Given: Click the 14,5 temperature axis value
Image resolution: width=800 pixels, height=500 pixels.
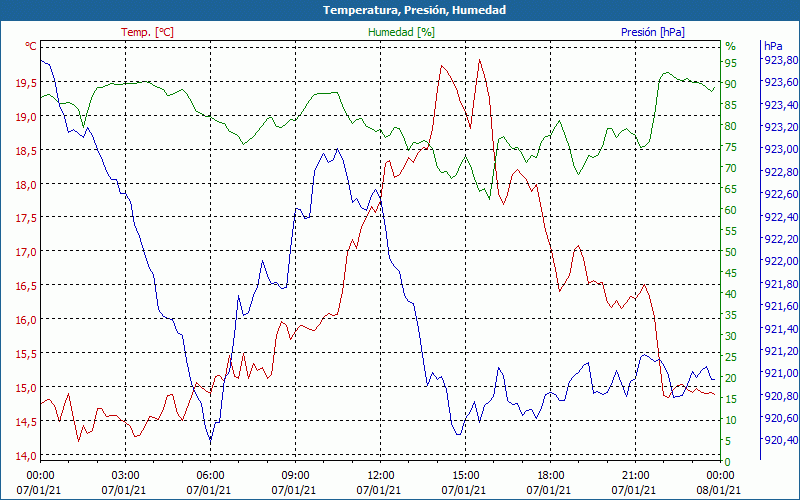Looking at the screenshot, I should click(x=27, y=422).
